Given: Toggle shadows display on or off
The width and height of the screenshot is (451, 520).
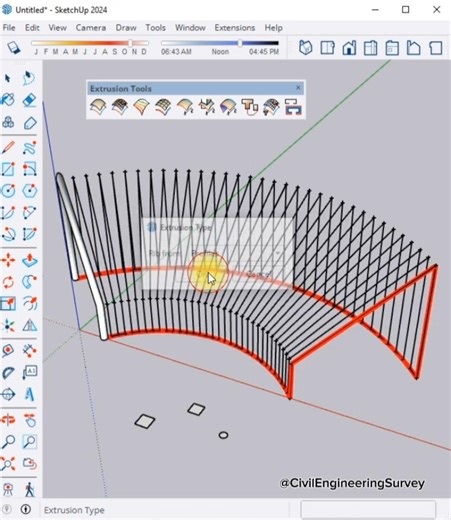Looking at the screenshot, I should [x=13, y=48].
